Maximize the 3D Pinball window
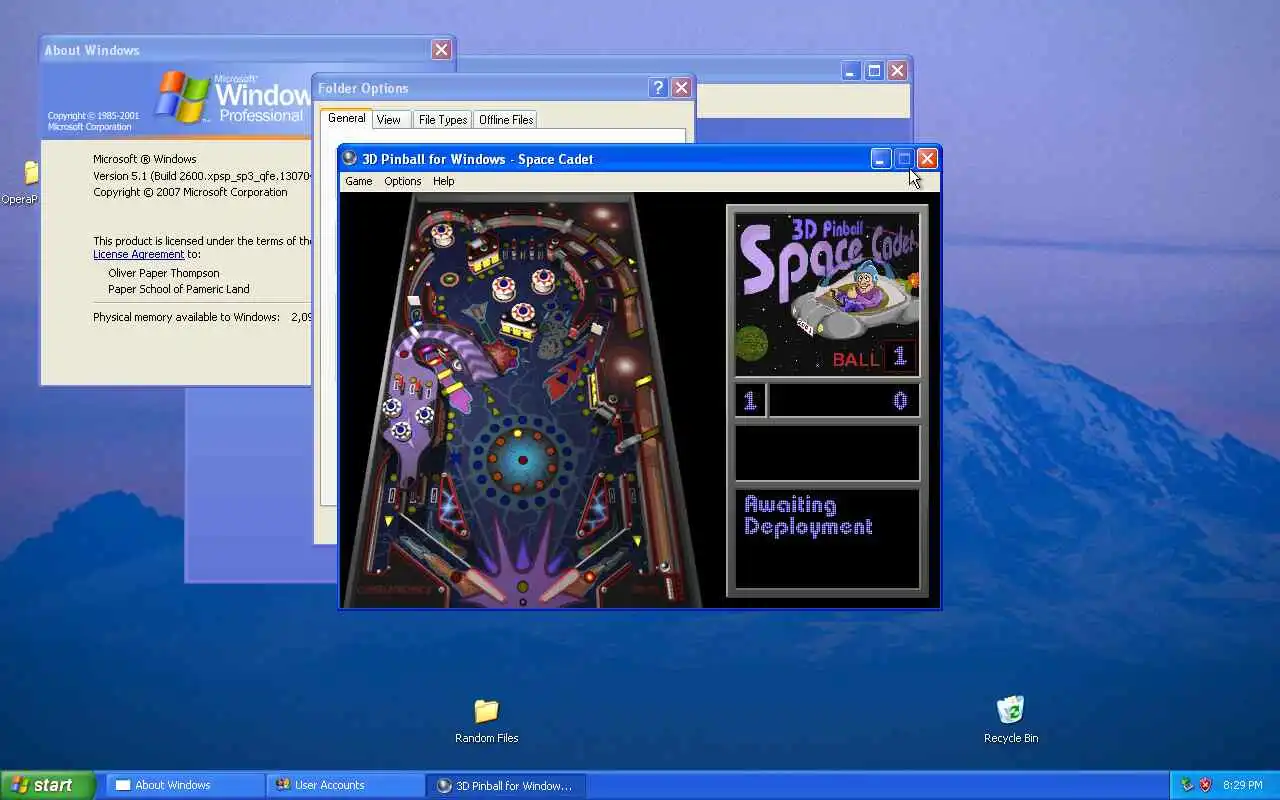 [x=904, y=158]
